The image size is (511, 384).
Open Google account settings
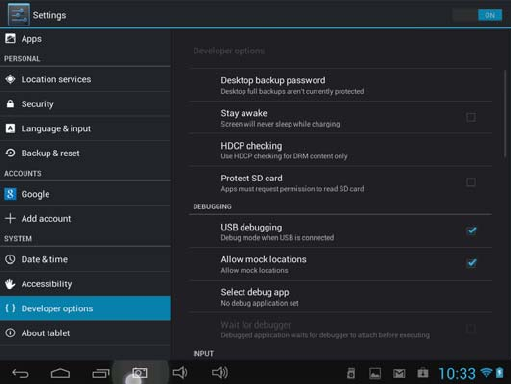[x=85, y=194]
